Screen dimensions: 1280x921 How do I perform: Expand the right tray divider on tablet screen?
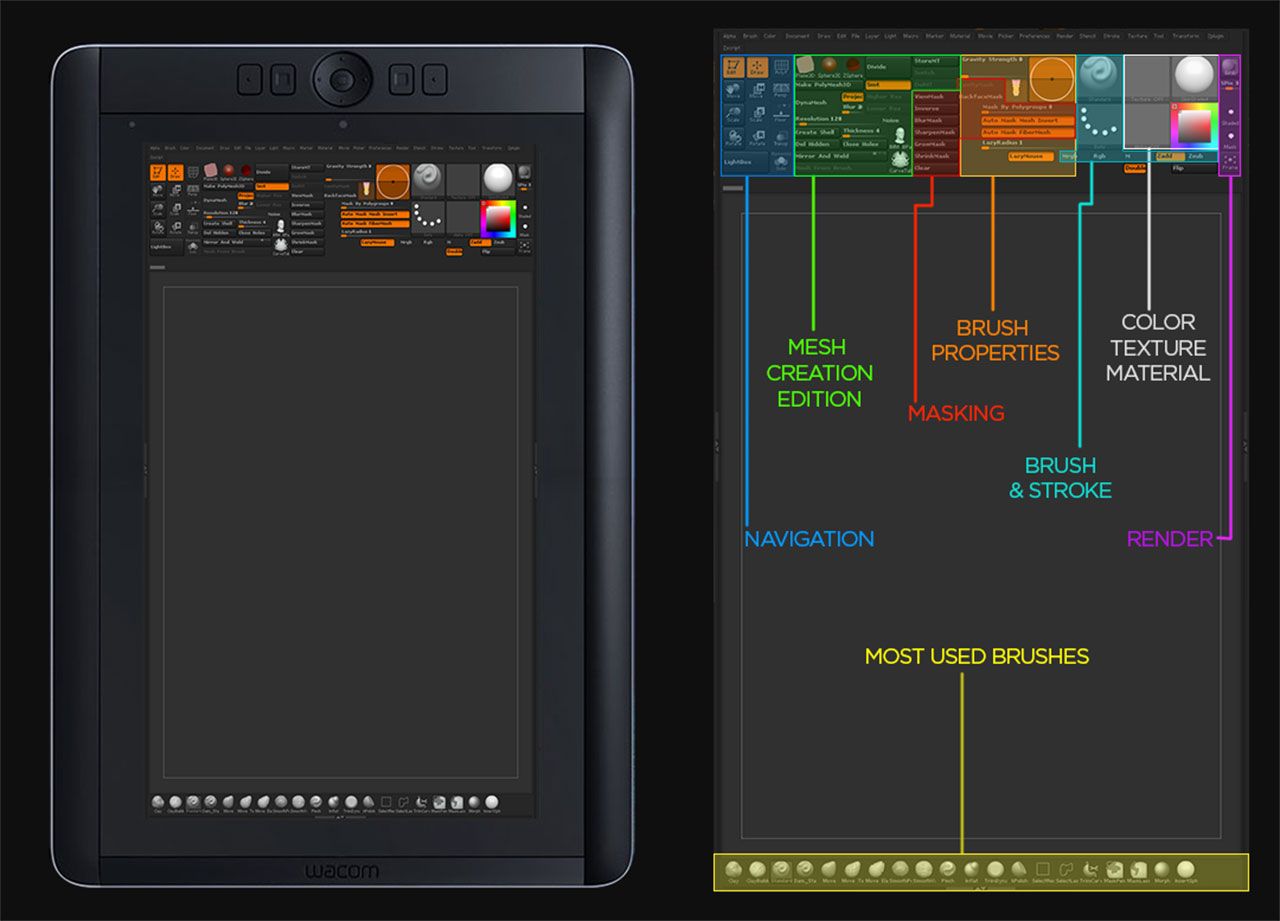536,470
